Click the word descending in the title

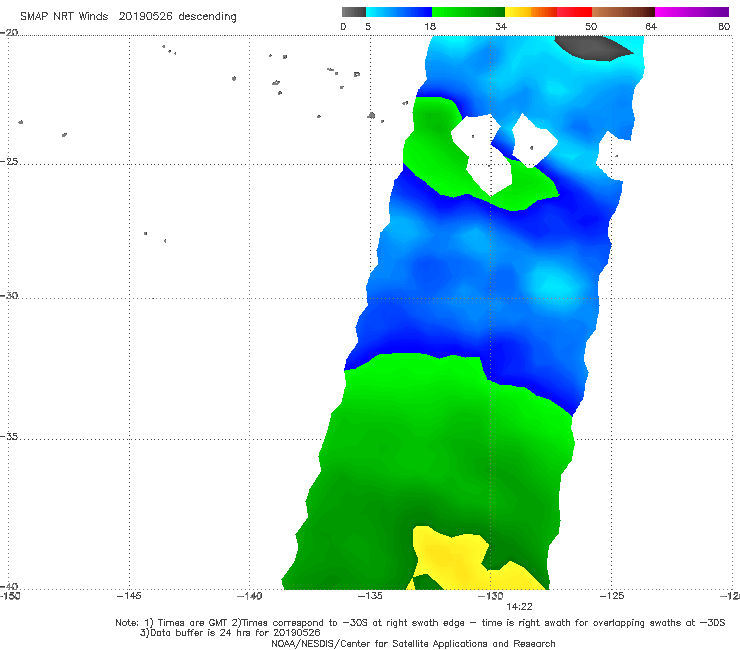pyautogui.click(x=207, y=17)
